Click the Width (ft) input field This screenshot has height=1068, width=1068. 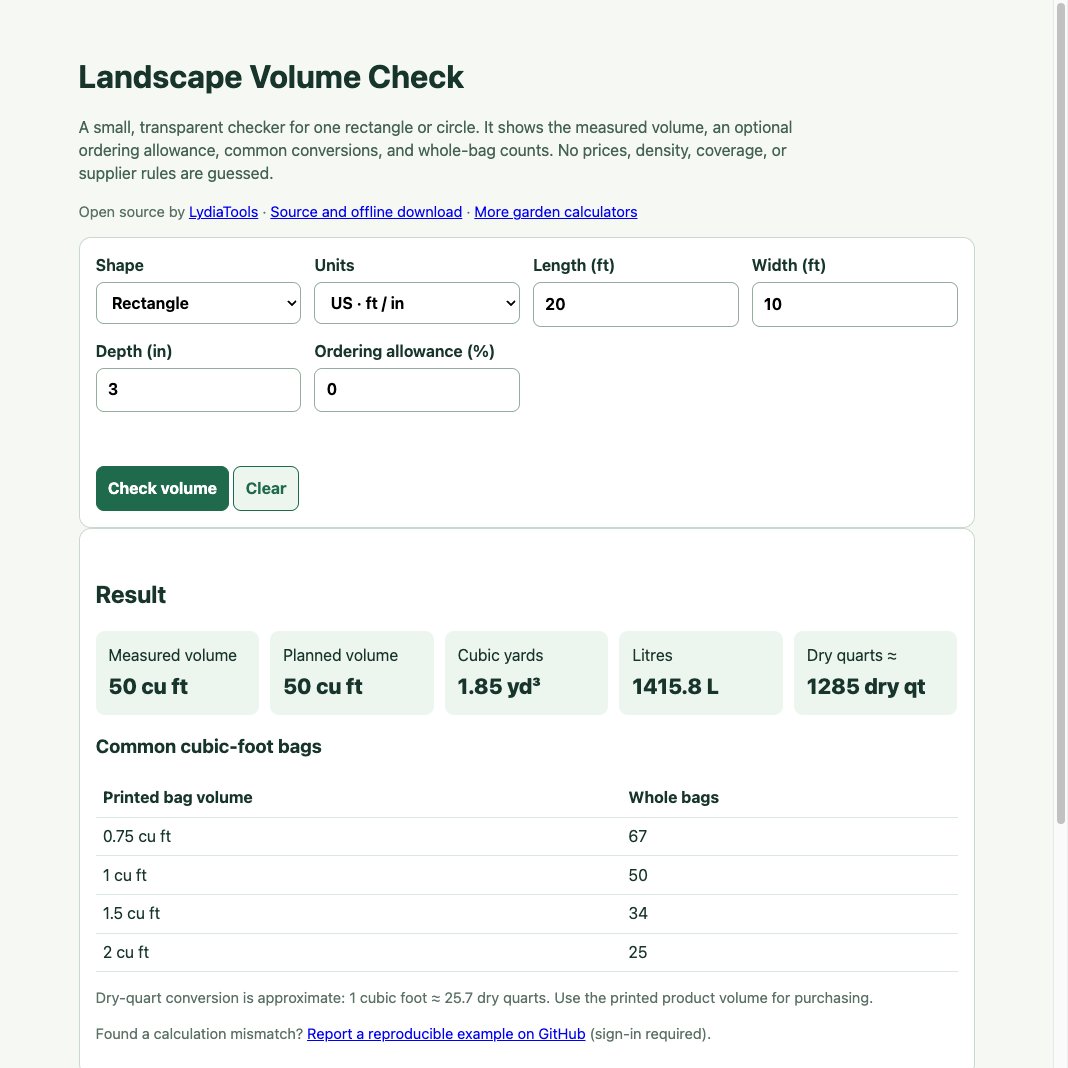pyautogui.click(x=854, y=304)
